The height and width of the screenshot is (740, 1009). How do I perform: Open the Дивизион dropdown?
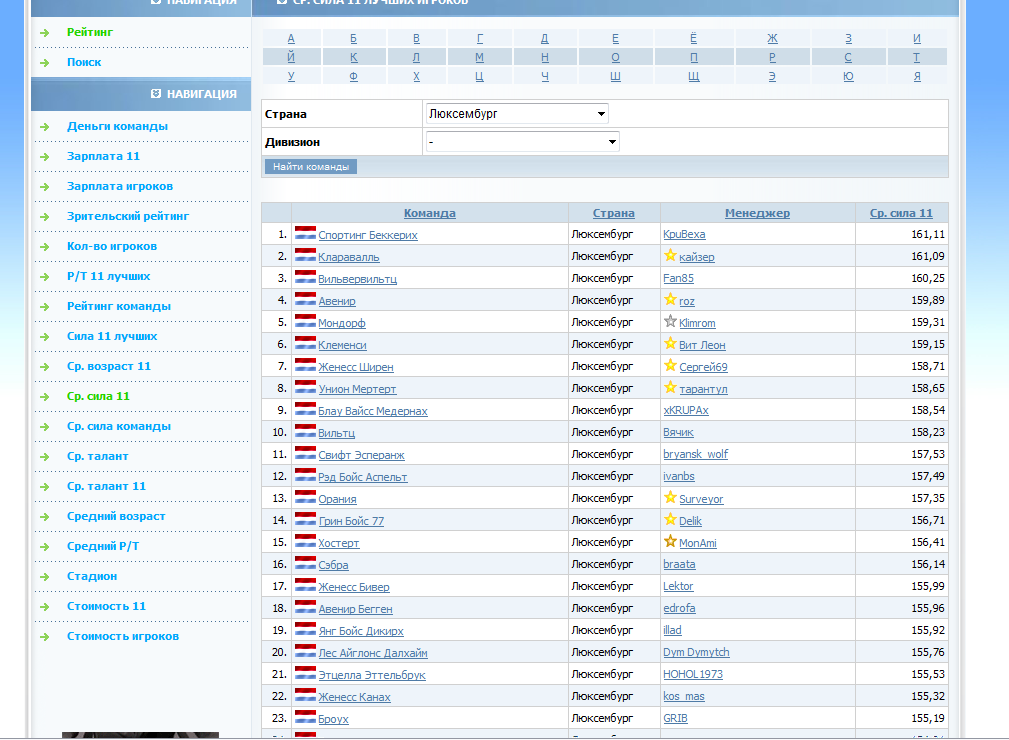pyautogui.click(x=521, y=142)
